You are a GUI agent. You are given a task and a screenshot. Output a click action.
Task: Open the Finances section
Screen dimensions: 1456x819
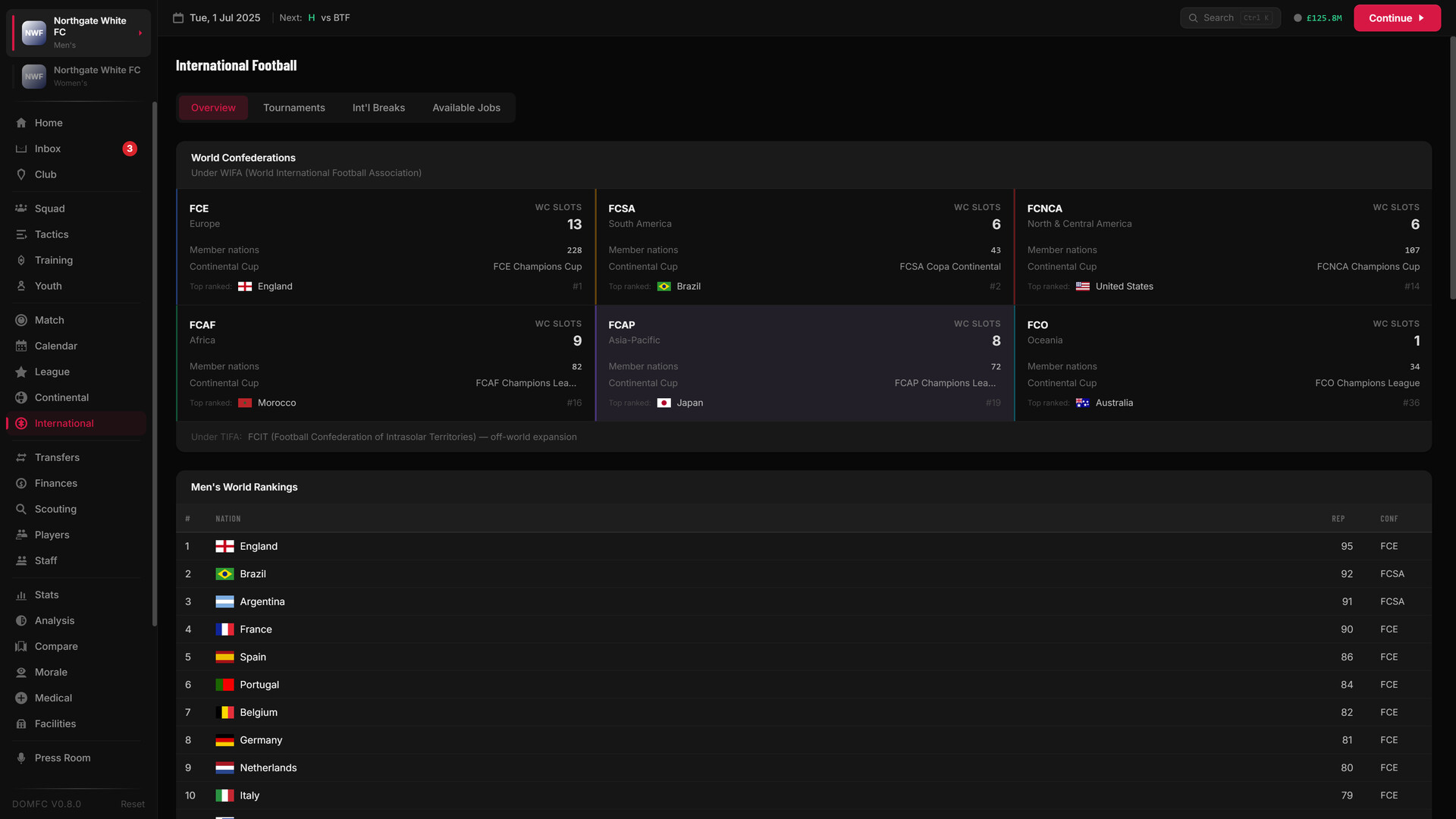click(56, 483)
